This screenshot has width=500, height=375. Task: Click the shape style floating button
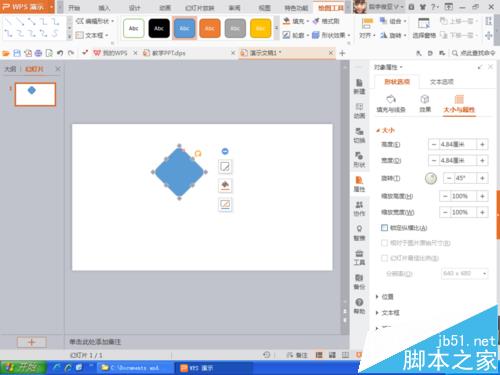(x=225, y=167)
